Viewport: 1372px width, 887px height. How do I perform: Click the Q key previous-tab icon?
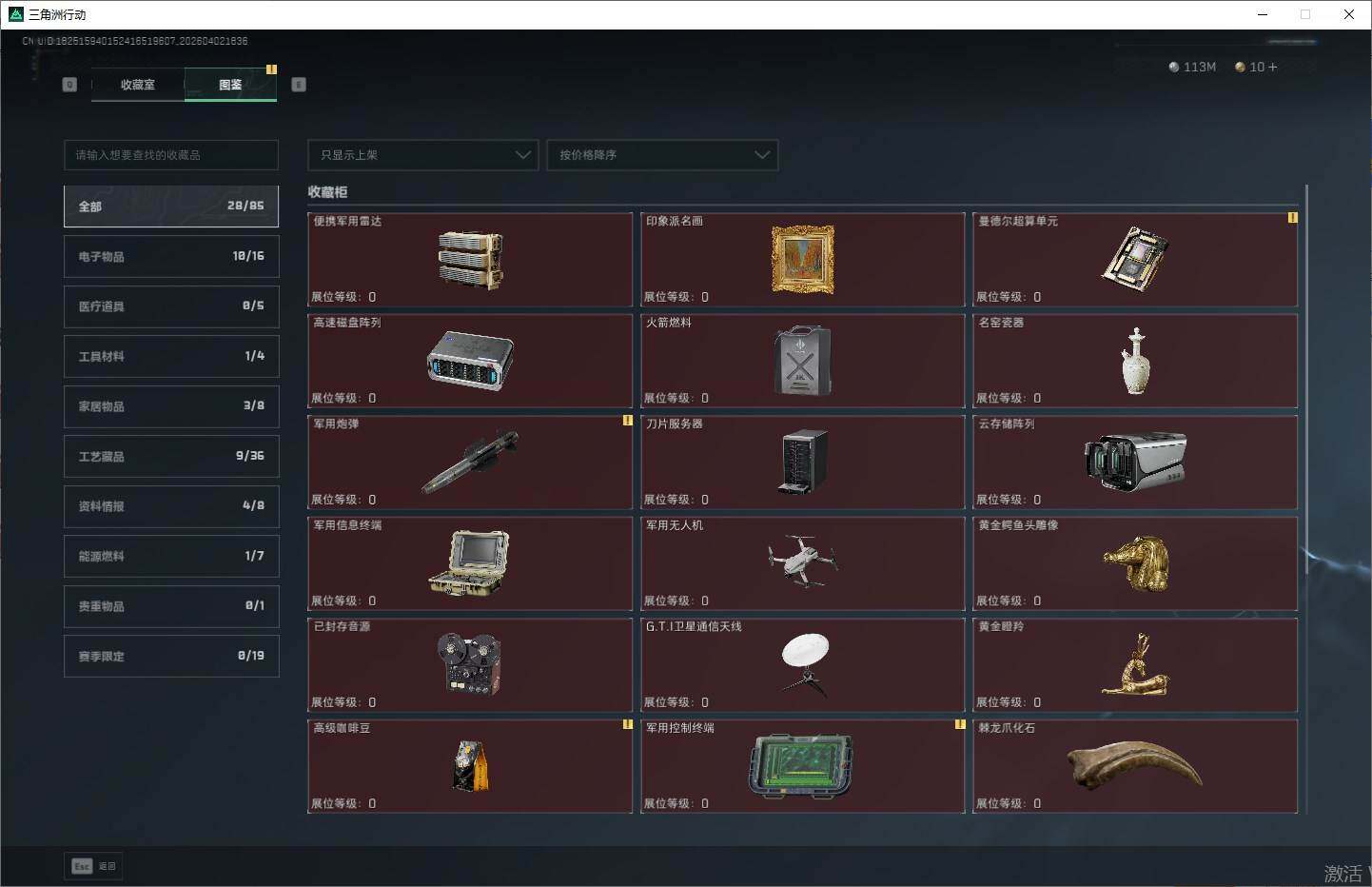tap(69, 85)
